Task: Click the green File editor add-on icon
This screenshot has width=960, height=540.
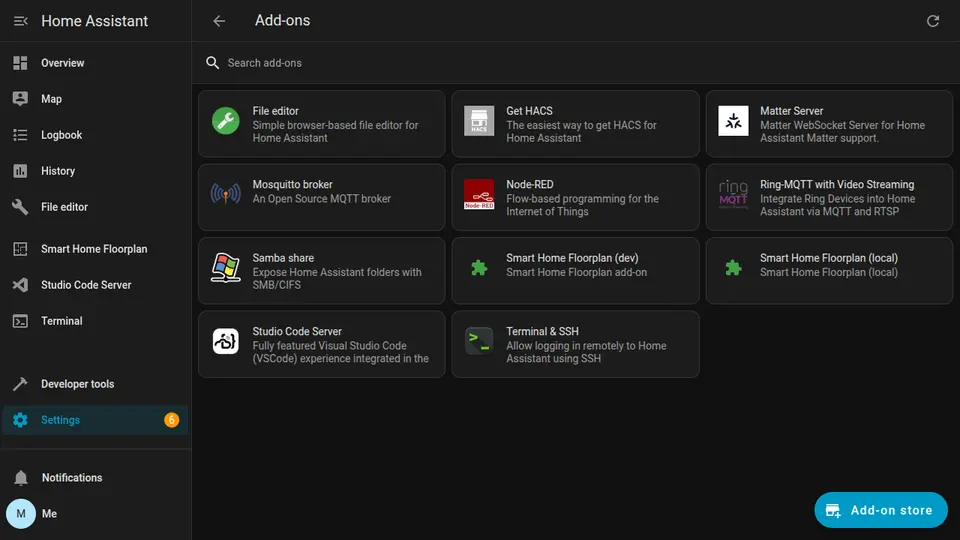Action: (x=225, y=121)
